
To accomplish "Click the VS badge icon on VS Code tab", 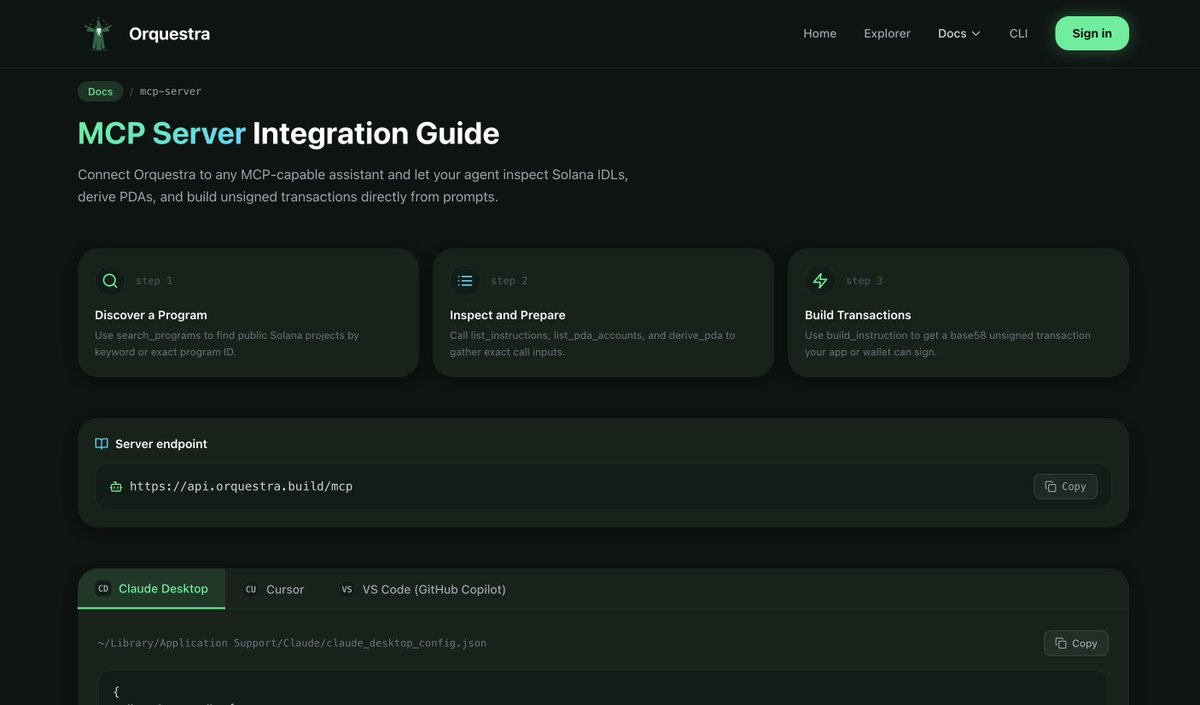I will click(347, 590).
